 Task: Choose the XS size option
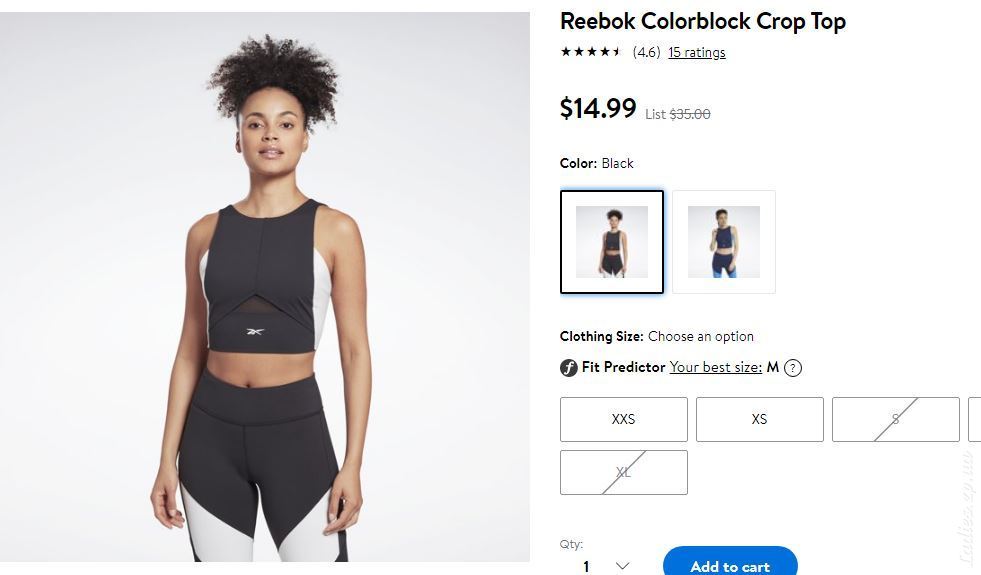(x=760, y=419)
